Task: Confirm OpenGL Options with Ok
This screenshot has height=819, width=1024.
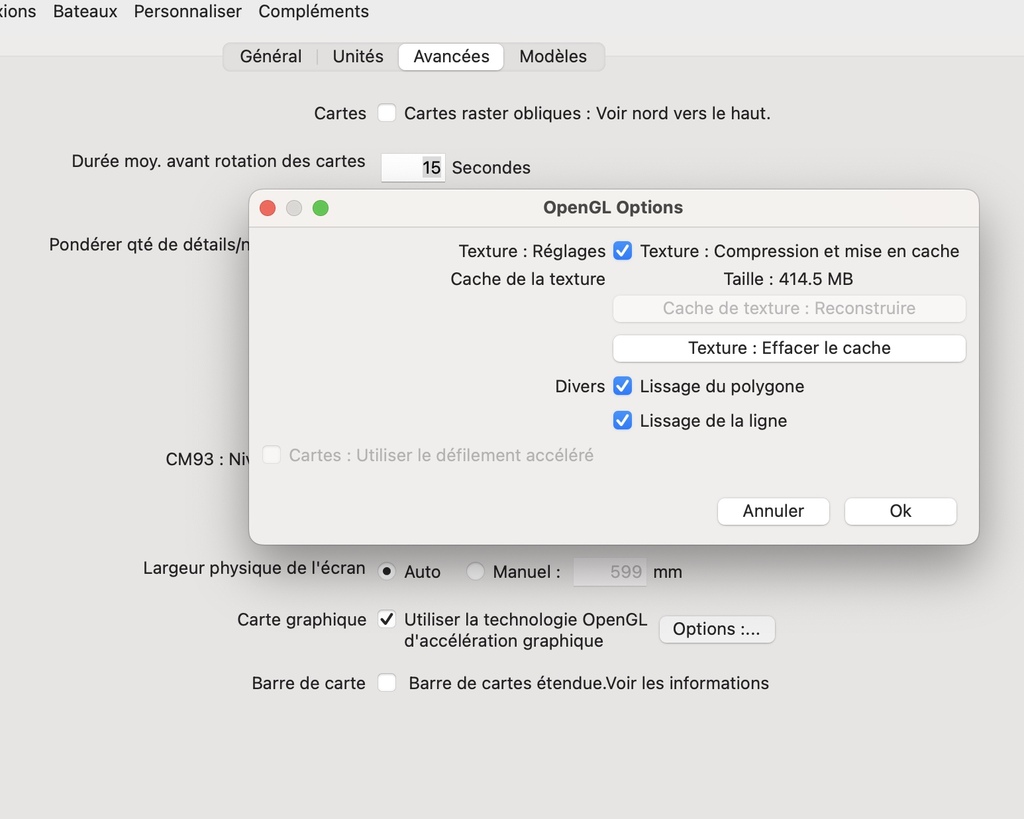Action: point(900,511)
